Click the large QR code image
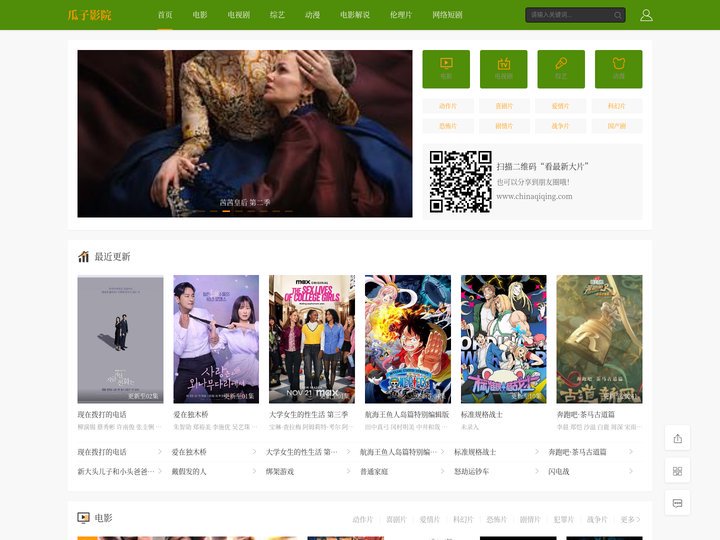 click(x=461, y=181)
